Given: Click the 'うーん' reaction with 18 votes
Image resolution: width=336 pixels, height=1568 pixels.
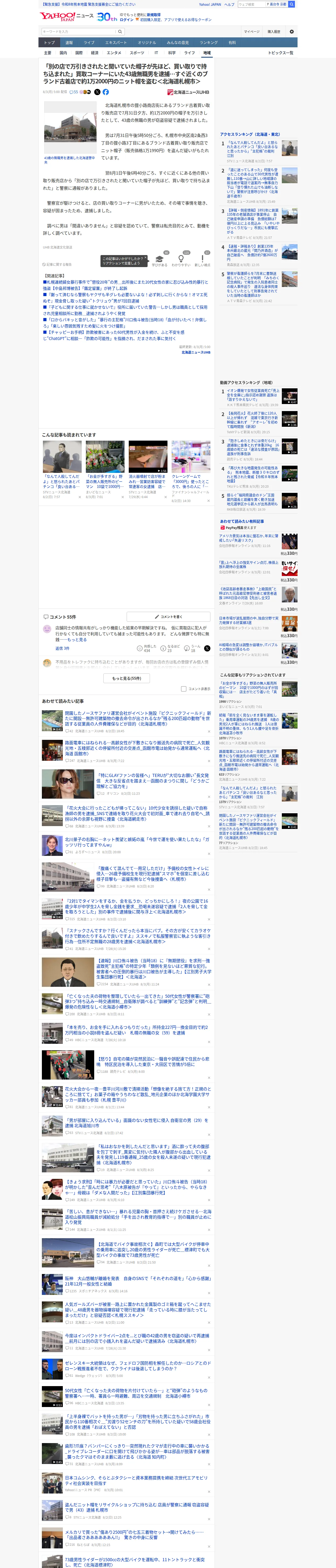Looking at the screenshot, I should click(192, 648).
